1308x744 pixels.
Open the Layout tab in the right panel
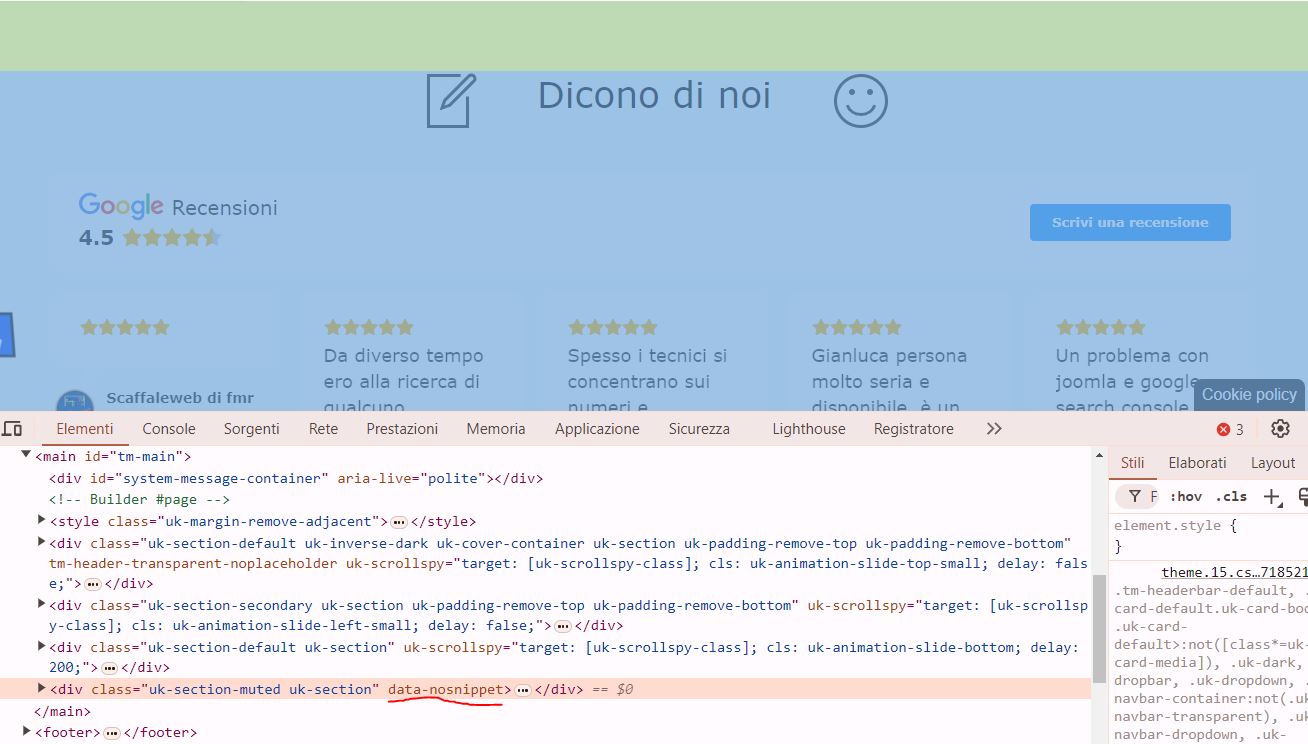[1272, 462]
